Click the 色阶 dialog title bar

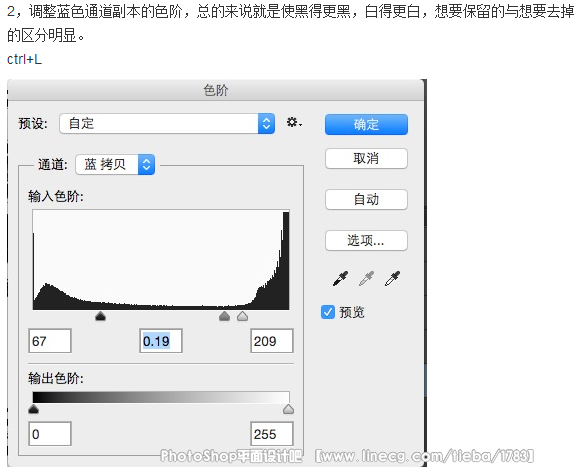coord(216,90)
